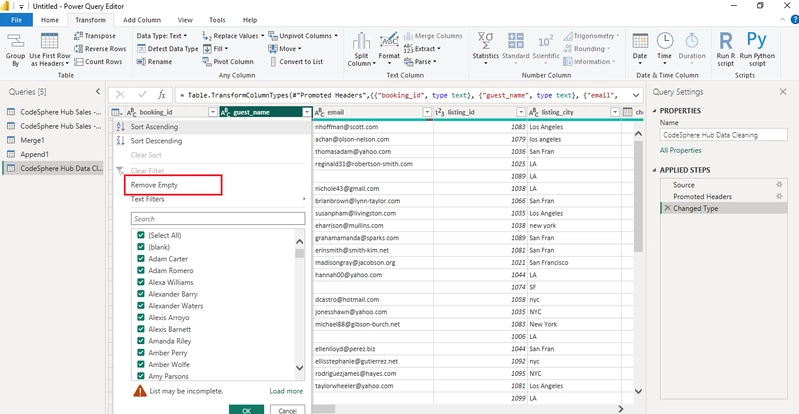This screenshot has height=414, width=799.
Task: Uncheck Alexa Williams checkbox
Action: coord(141,282)
